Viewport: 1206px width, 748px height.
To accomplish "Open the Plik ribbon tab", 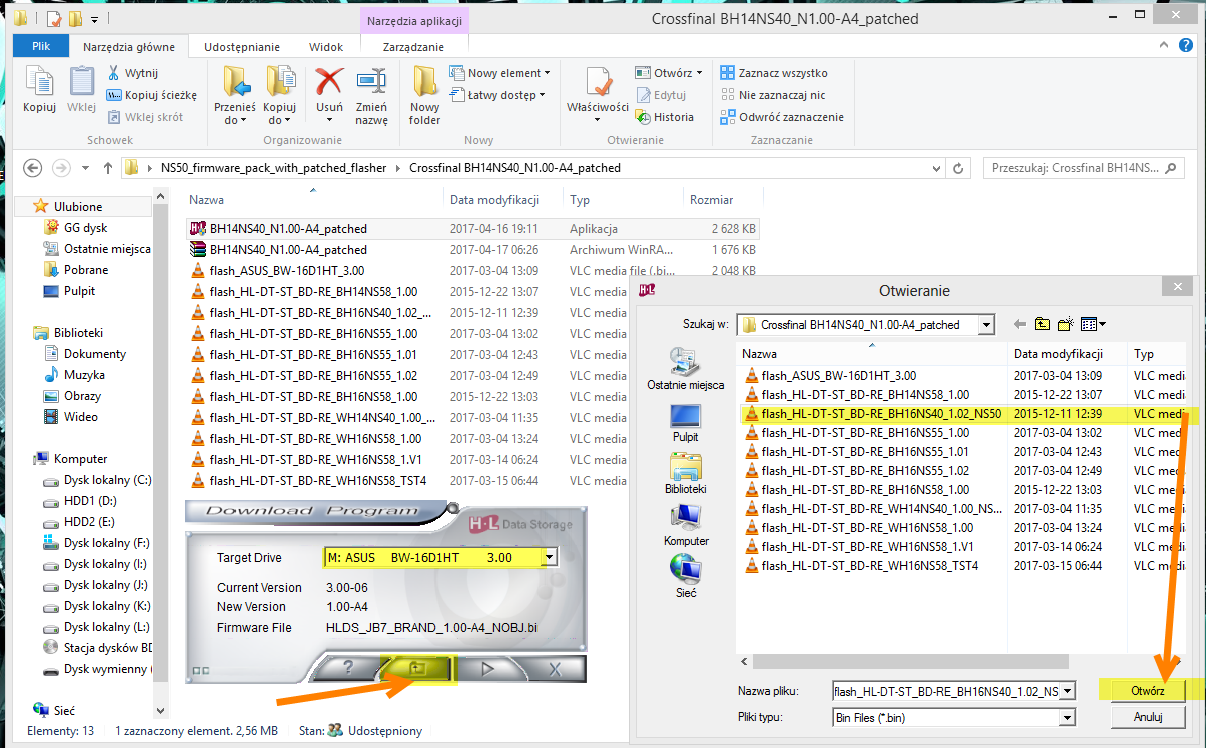I will click(41, 46).
